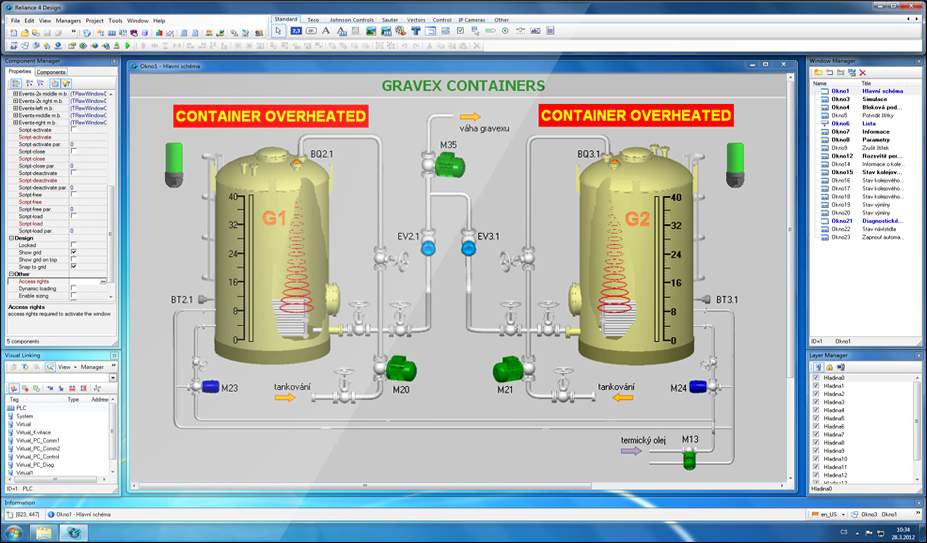Switch to the Johnson Controls palette tab
The width and height of the screenshot is (927, 543).
tap(351, 19)
